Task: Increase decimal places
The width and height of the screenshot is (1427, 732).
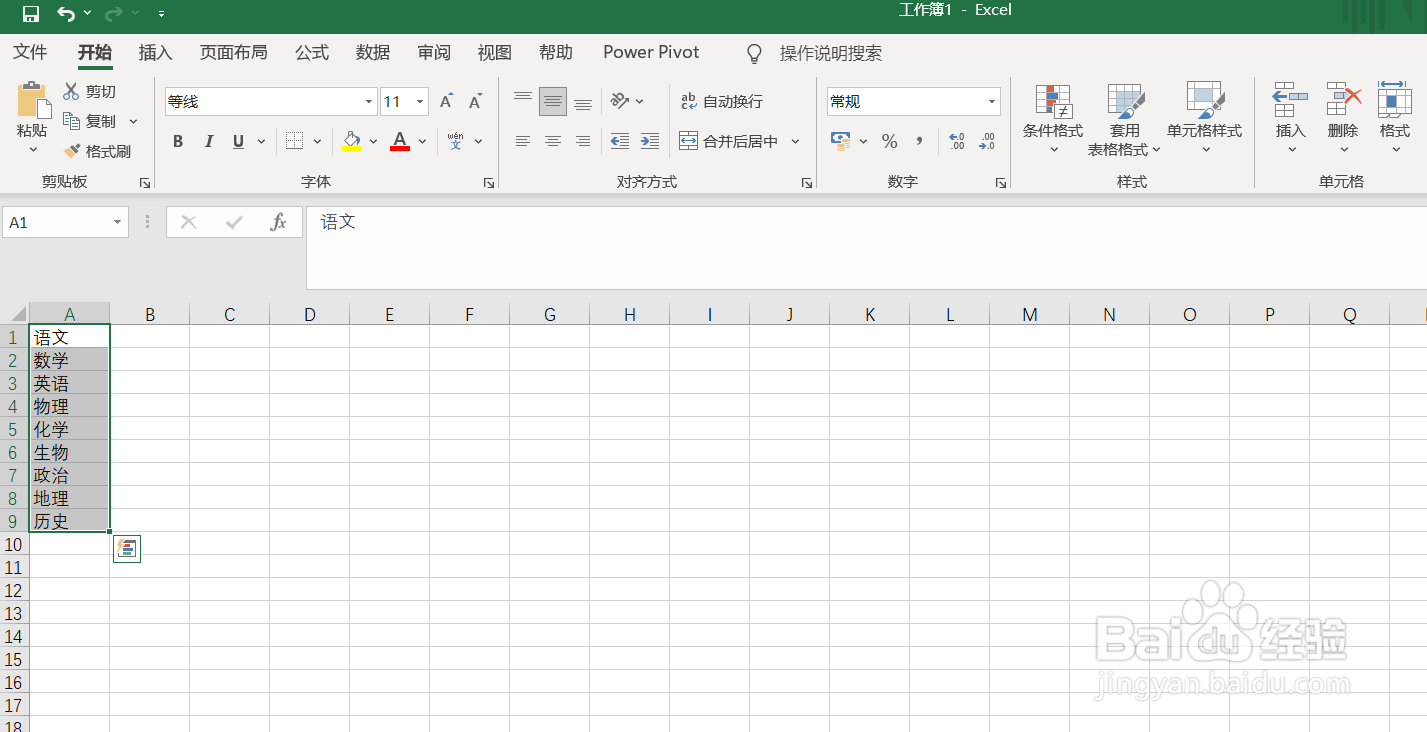Action: [956, 141]
